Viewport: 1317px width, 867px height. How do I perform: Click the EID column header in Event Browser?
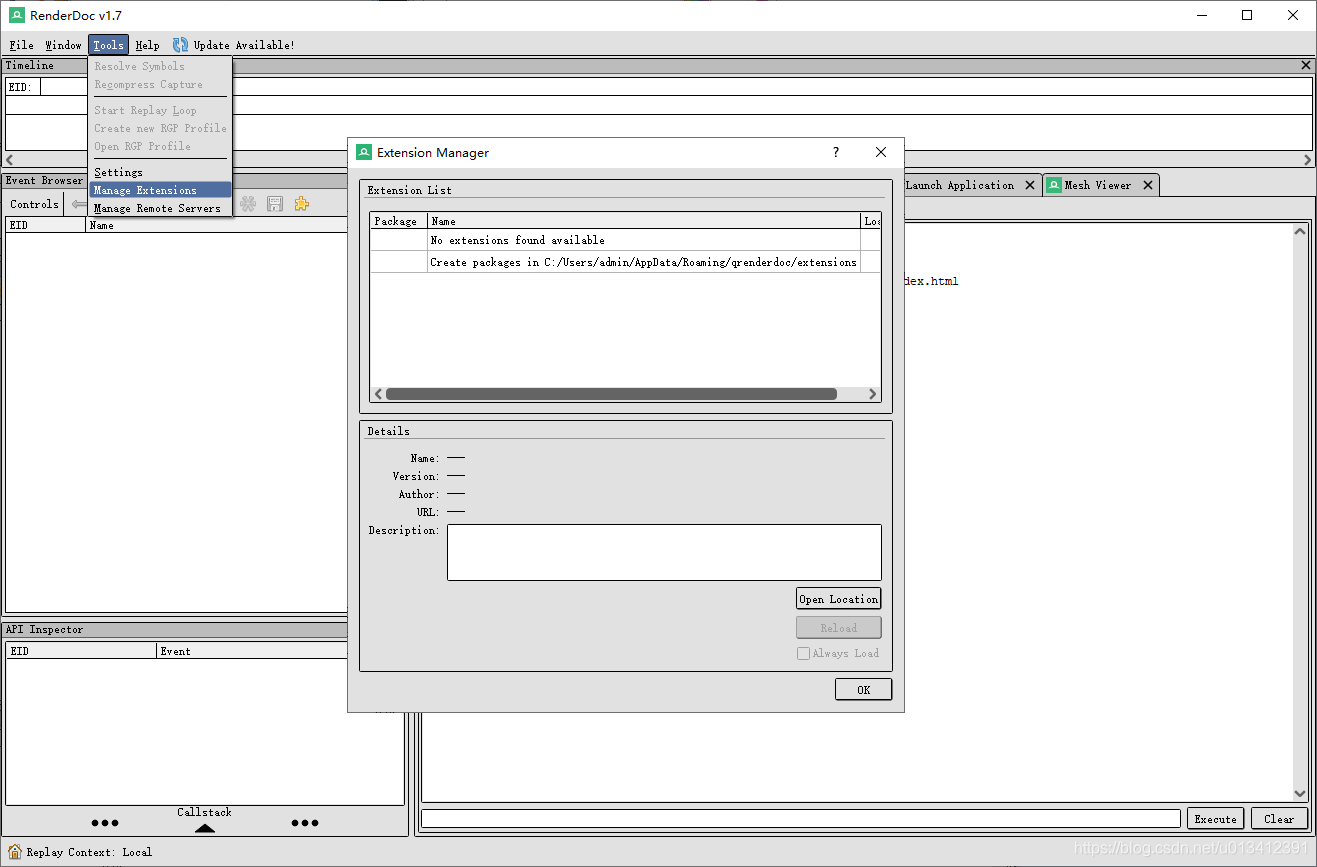pyautogui.click(x=46, y=225)
